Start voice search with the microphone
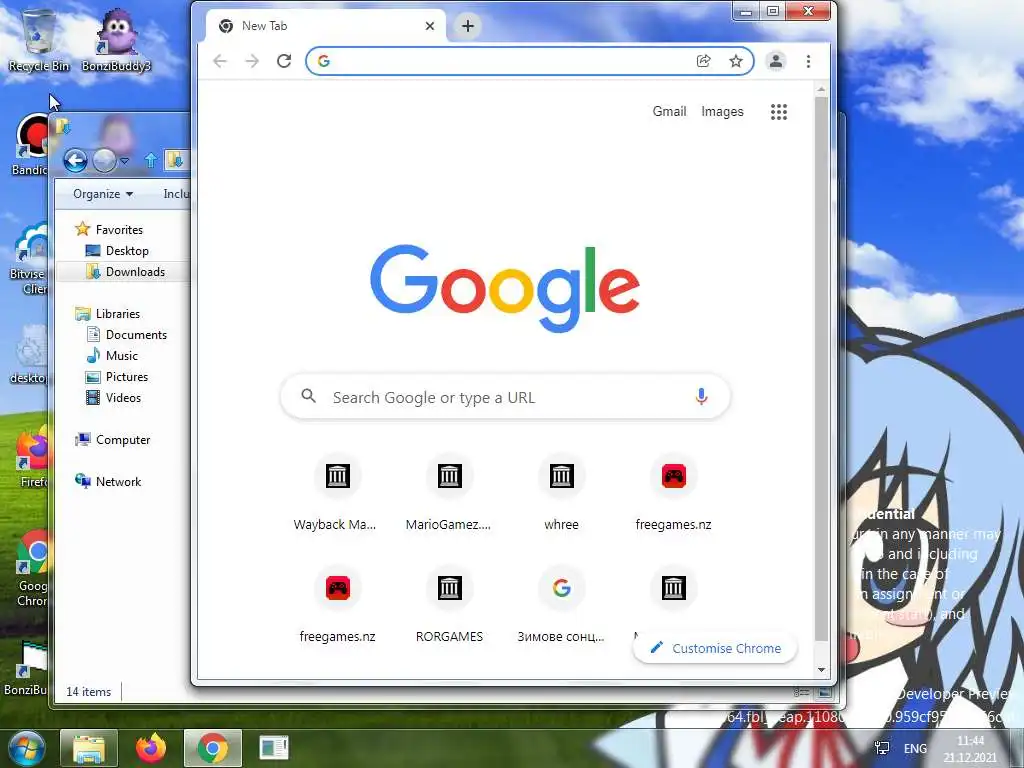This screenshot has height=768, width=1024. [x=701, y=396]
